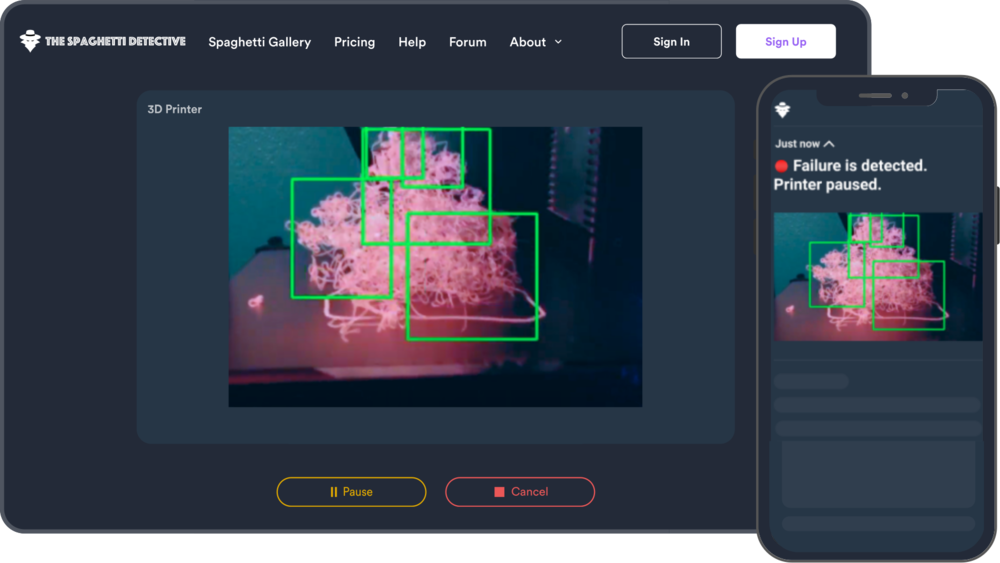Go to the Pricing page
The image size is (1000, 563).
click(x=354, y=42)
